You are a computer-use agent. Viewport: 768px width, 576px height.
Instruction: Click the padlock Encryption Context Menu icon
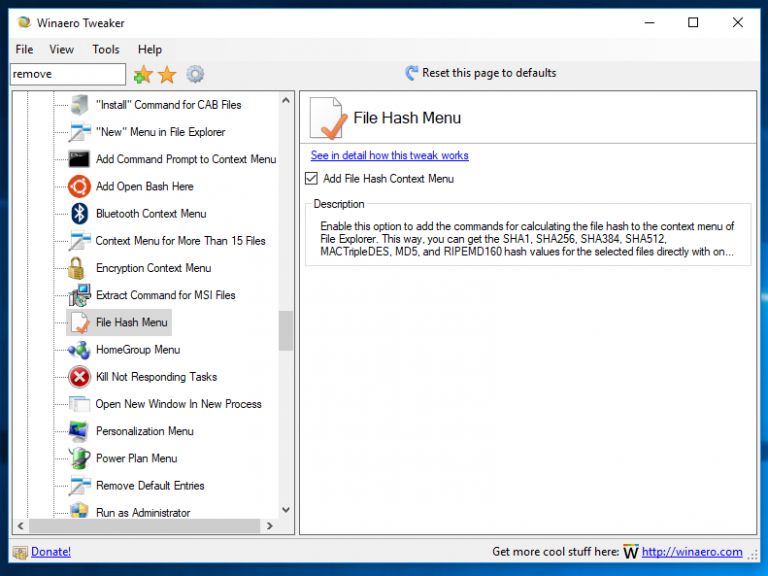pos(76,268)
